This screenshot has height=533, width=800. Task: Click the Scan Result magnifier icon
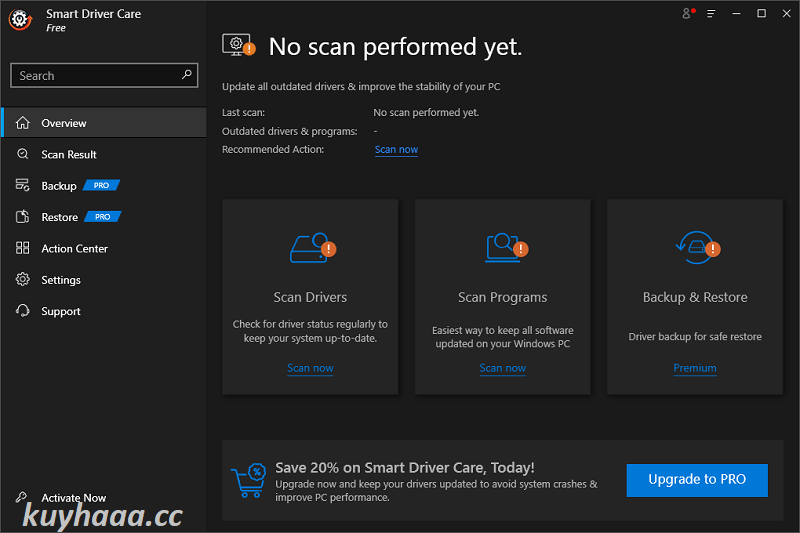[x=22, y=154]
